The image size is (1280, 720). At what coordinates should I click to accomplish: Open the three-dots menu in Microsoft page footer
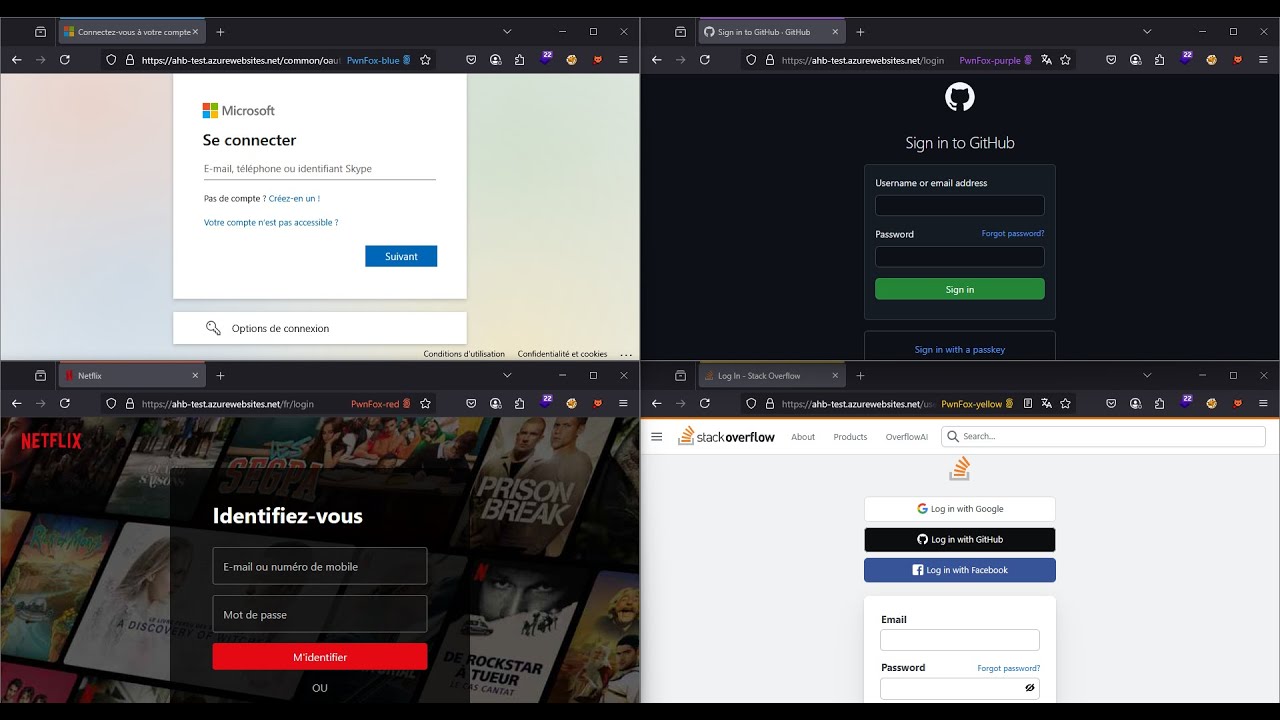pyautogui.click(x=626, y=354)
